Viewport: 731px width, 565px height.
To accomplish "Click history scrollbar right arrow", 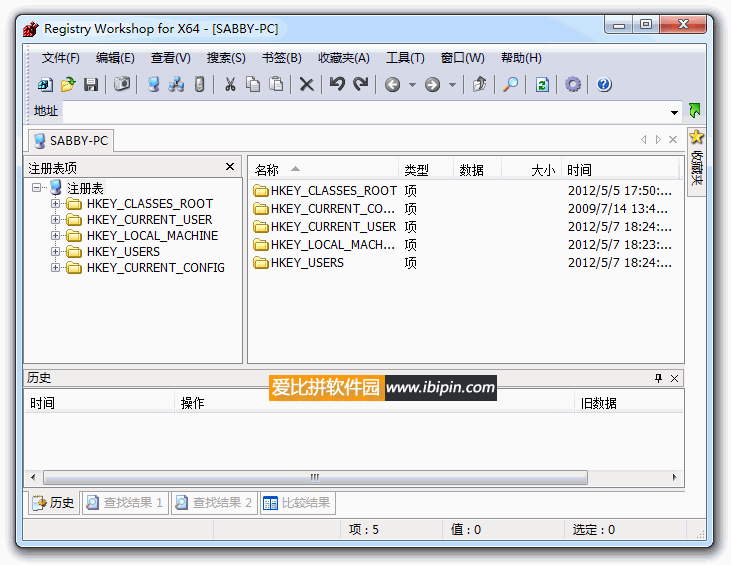I will pos(675,477).
